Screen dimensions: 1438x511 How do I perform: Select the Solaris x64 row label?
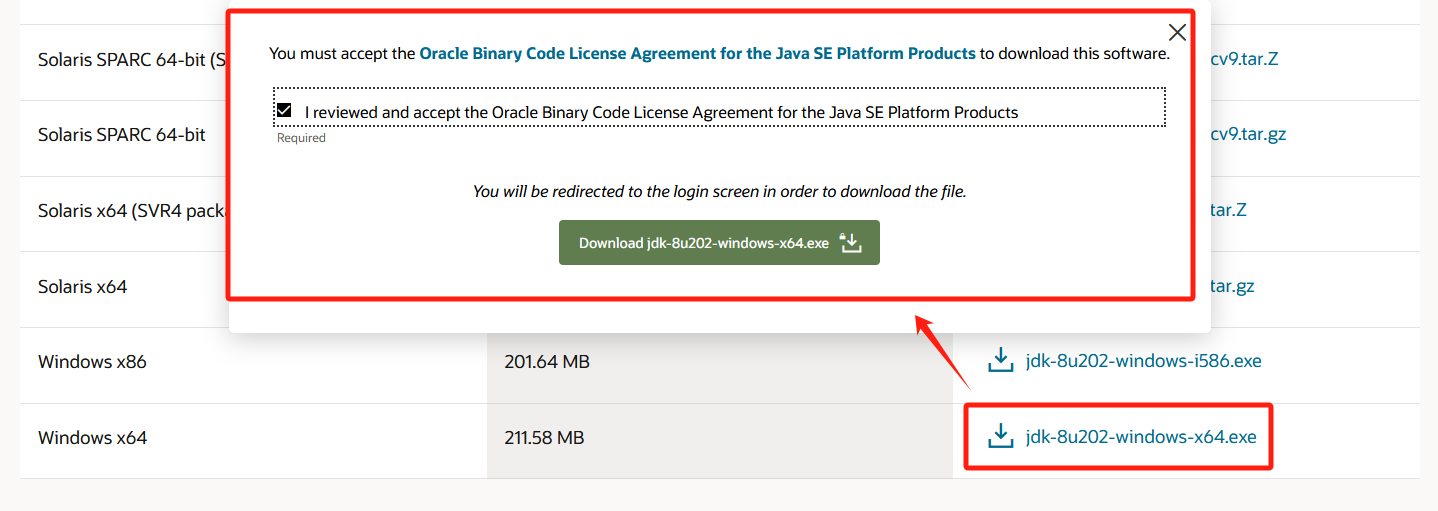click(x=83, y=287)
